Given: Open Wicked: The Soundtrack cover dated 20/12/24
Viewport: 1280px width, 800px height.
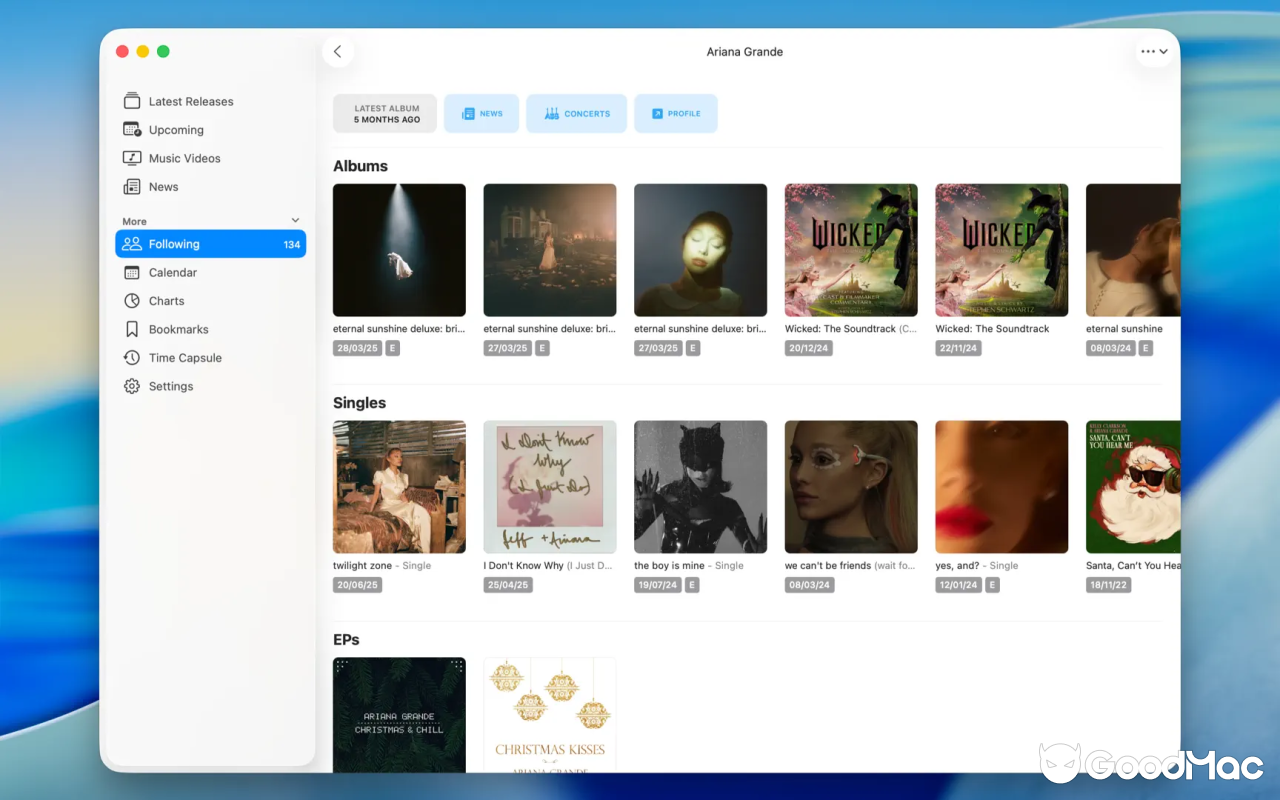Looking at the screenshot, I should 851,250.
